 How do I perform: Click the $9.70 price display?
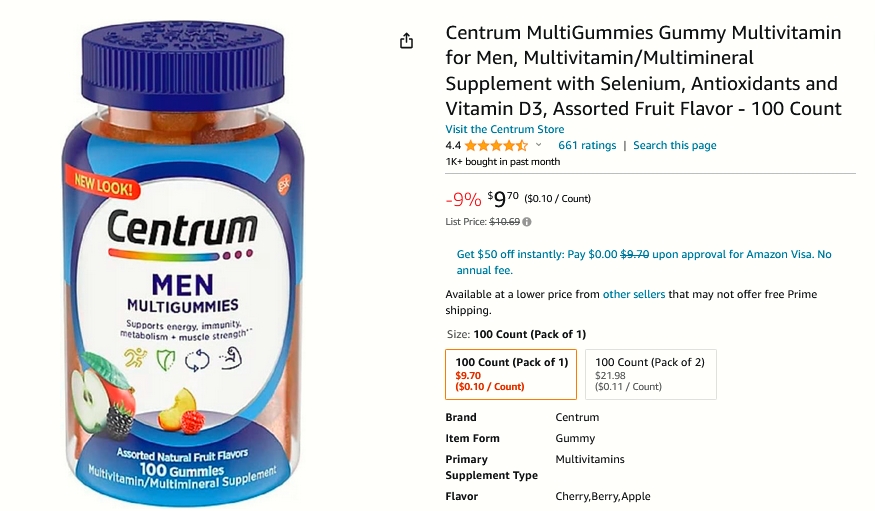[503, 198]
